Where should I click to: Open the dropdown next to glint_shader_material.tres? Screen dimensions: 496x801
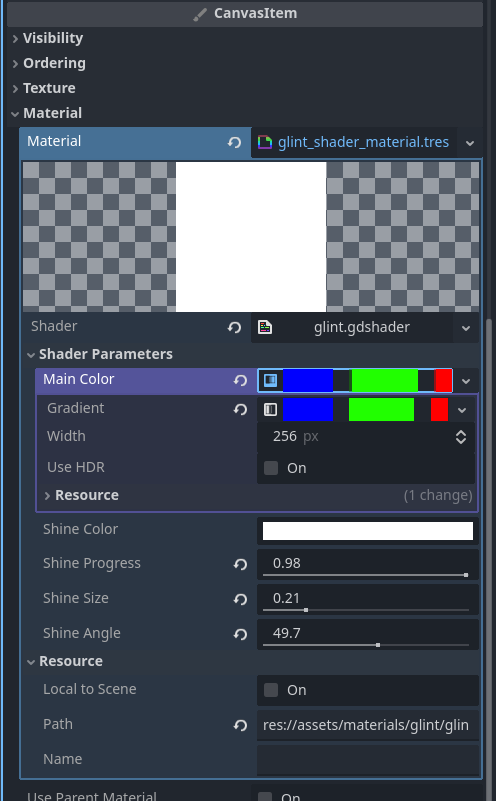click(470, 144)
